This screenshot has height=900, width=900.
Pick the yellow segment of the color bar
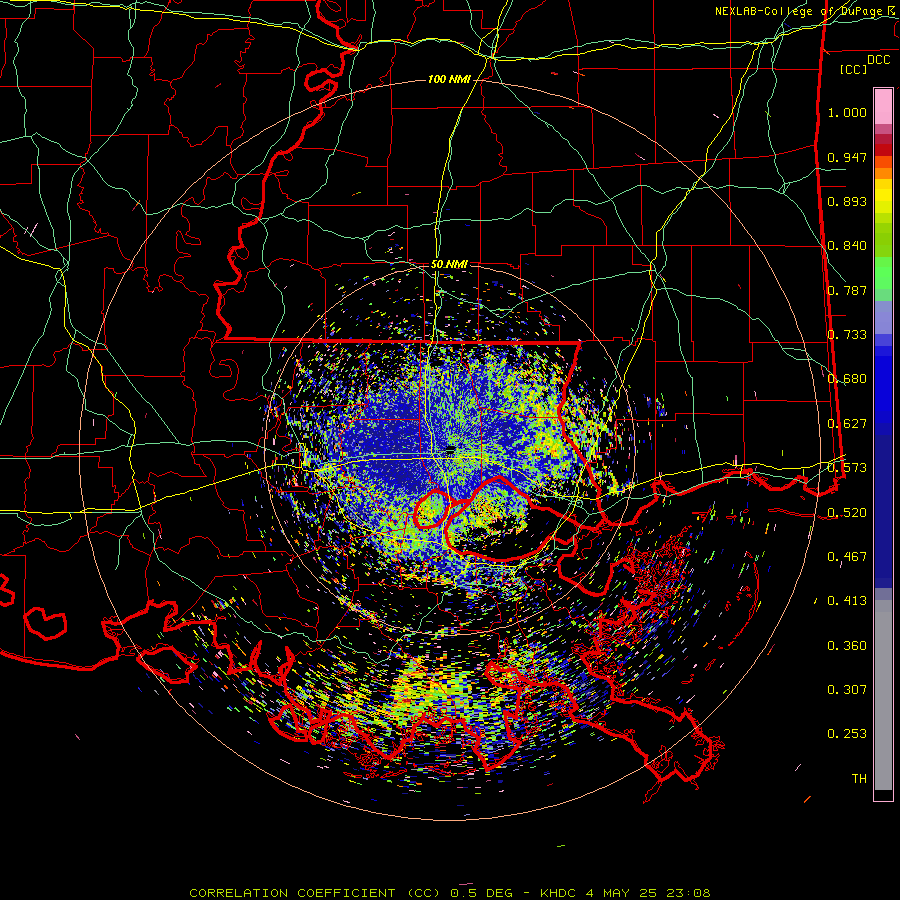tap(883, 196)
